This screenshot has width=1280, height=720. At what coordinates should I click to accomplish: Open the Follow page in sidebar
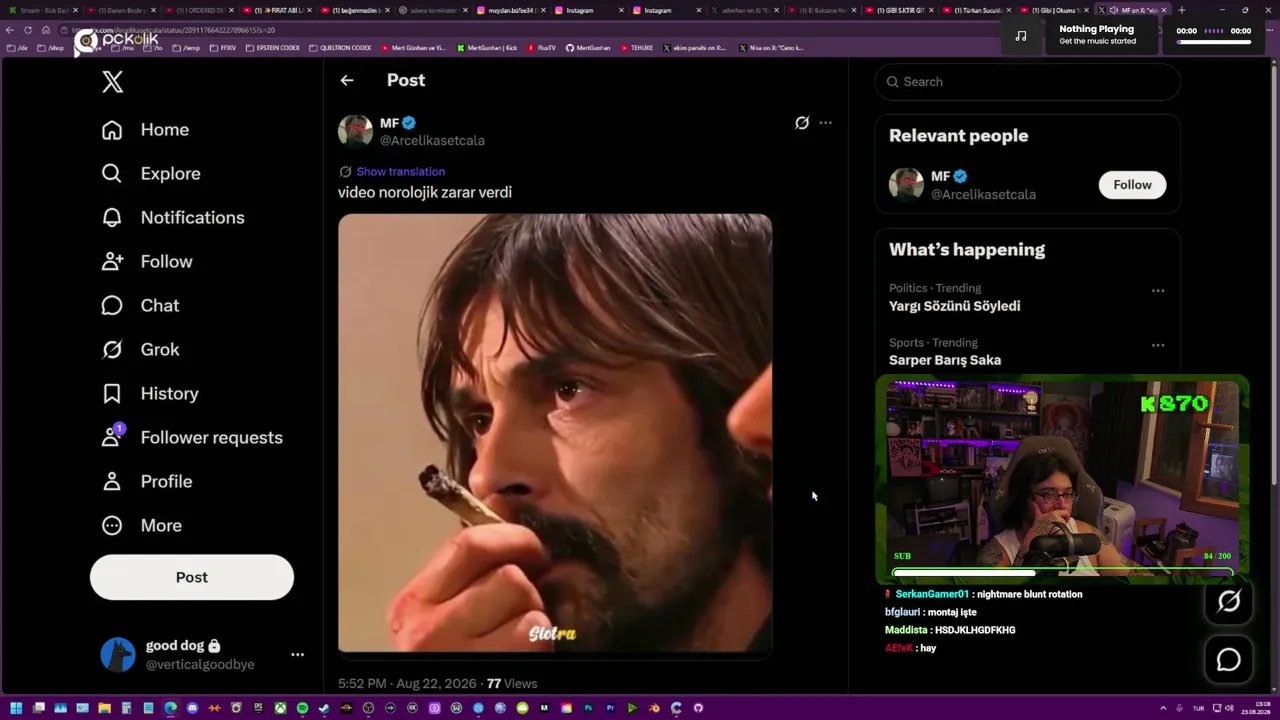[x=147, y=262]
